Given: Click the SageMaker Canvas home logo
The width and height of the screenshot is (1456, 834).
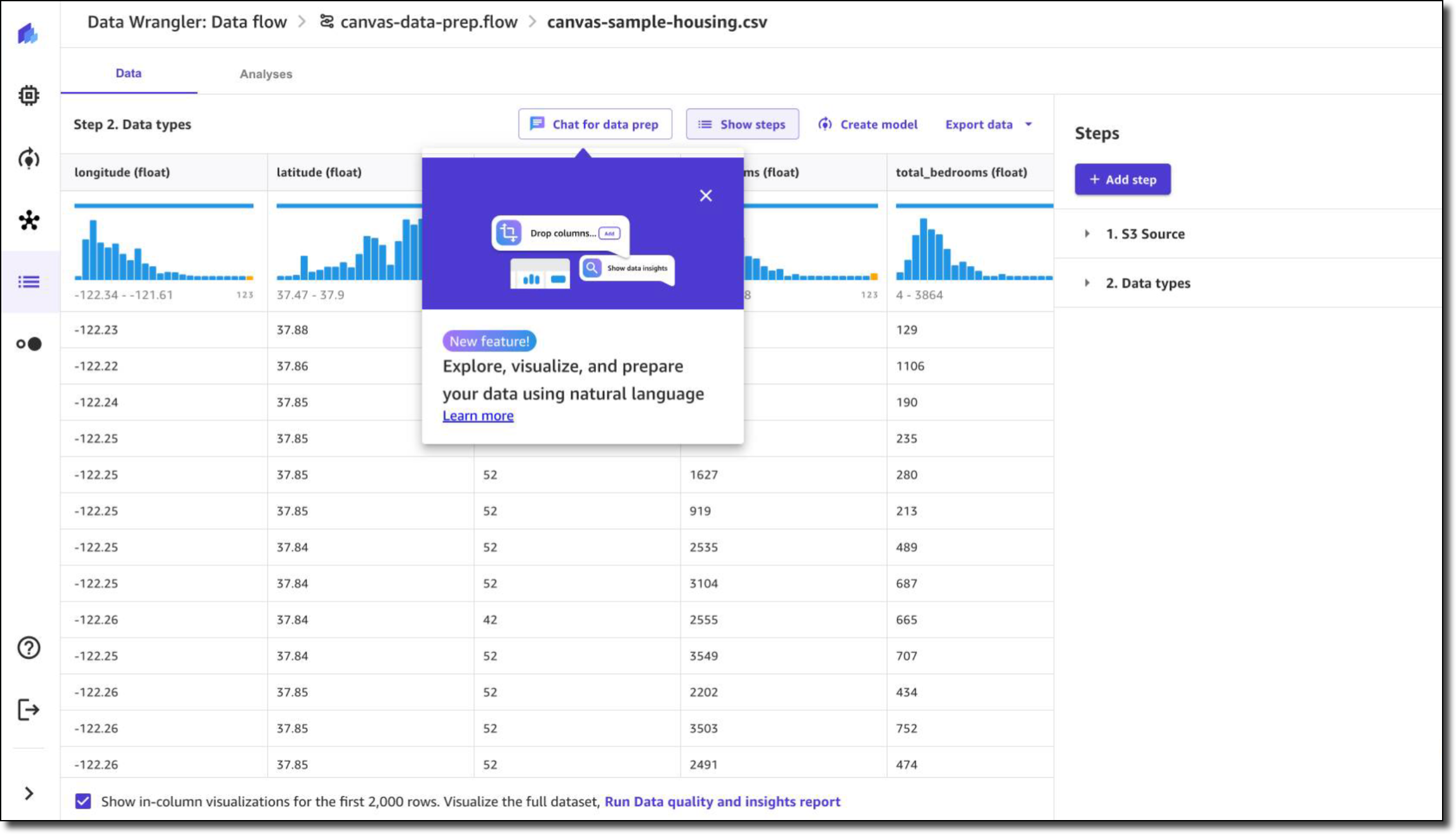Looking at the screenshot, I should click(x=28, y=33).
